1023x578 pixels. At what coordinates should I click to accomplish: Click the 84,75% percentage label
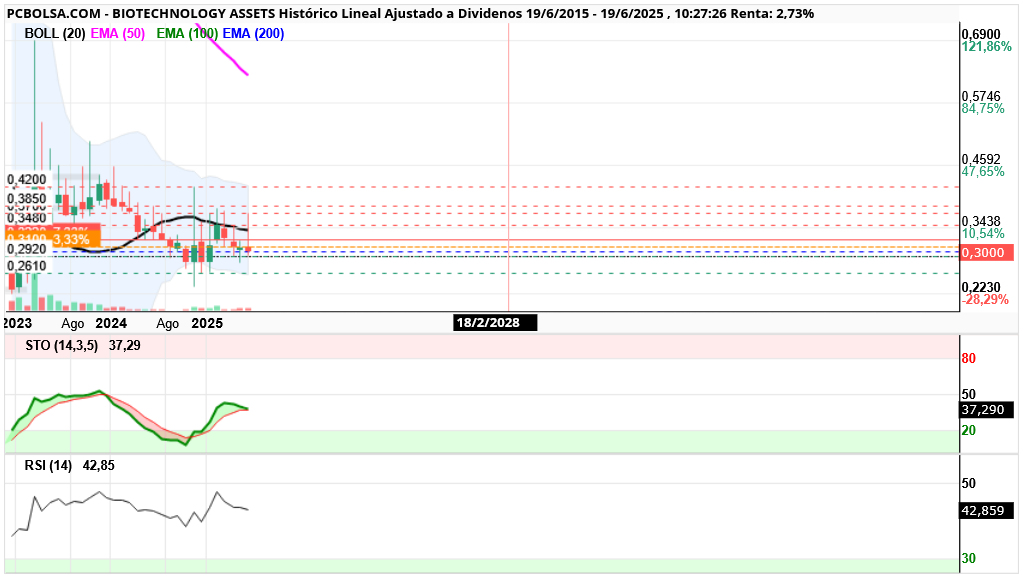(983, 108)
